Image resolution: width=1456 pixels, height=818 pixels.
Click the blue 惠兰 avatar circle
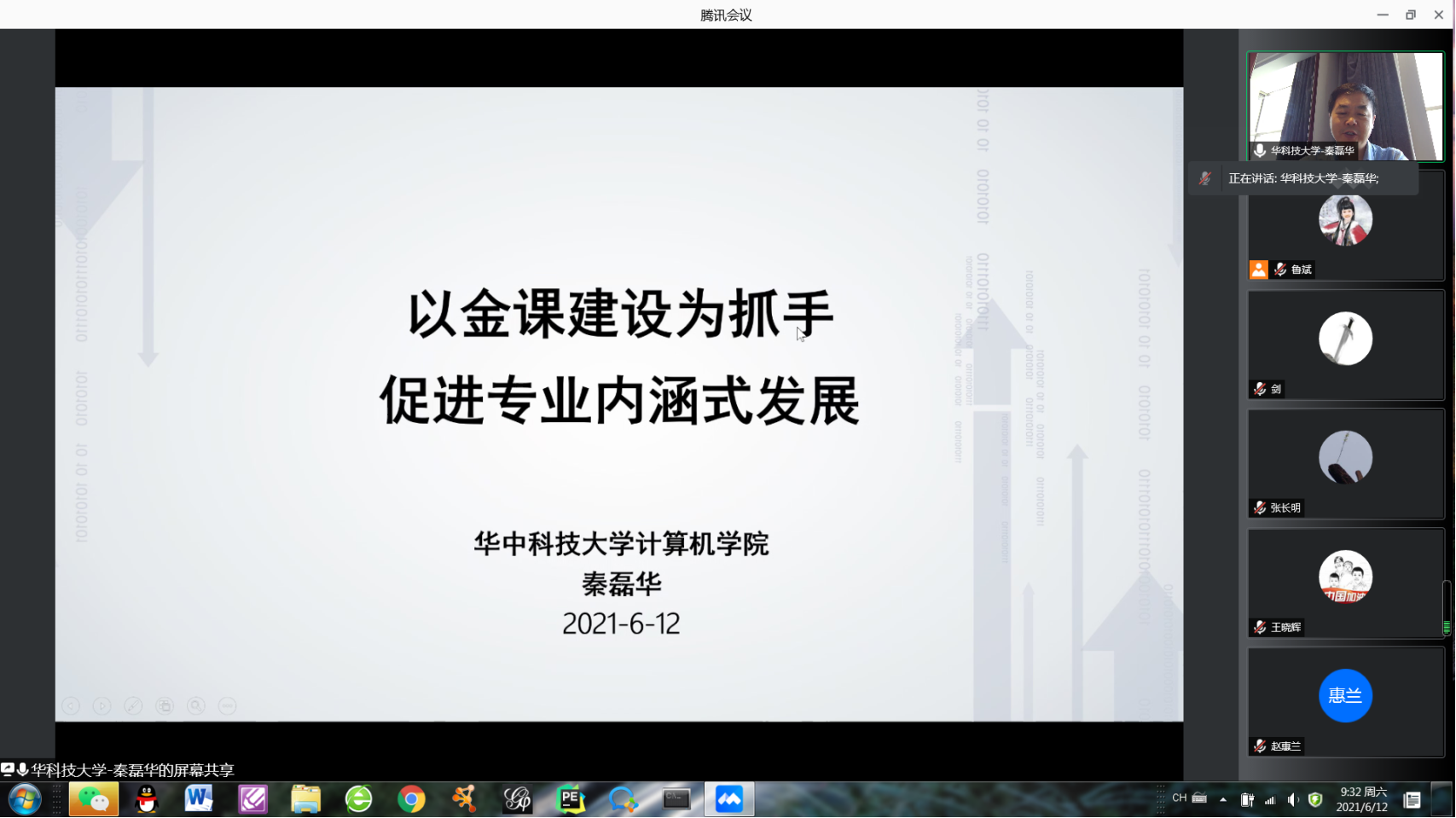click(1345, 696)
